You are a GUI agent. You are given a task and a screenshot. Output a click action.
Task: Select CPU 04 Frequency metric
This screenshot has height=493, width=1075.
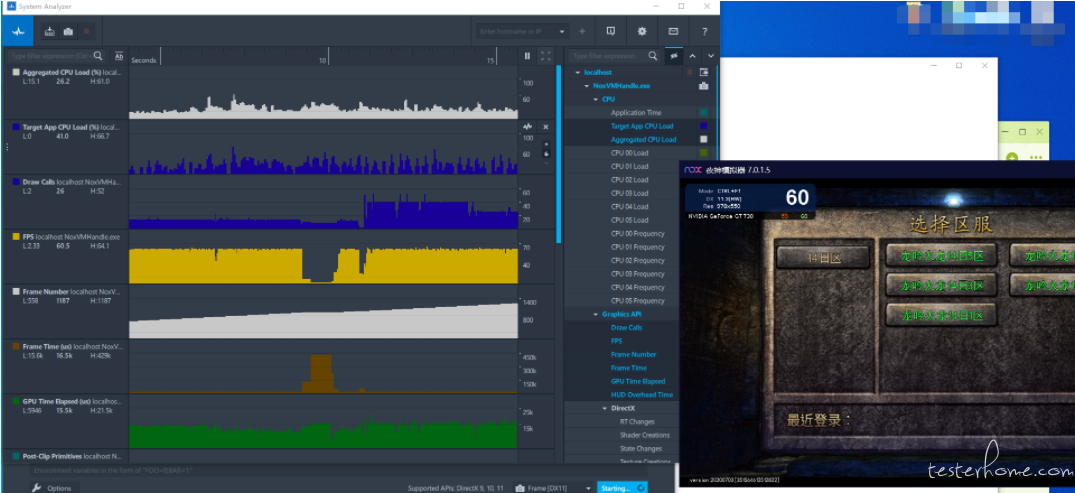638,287
